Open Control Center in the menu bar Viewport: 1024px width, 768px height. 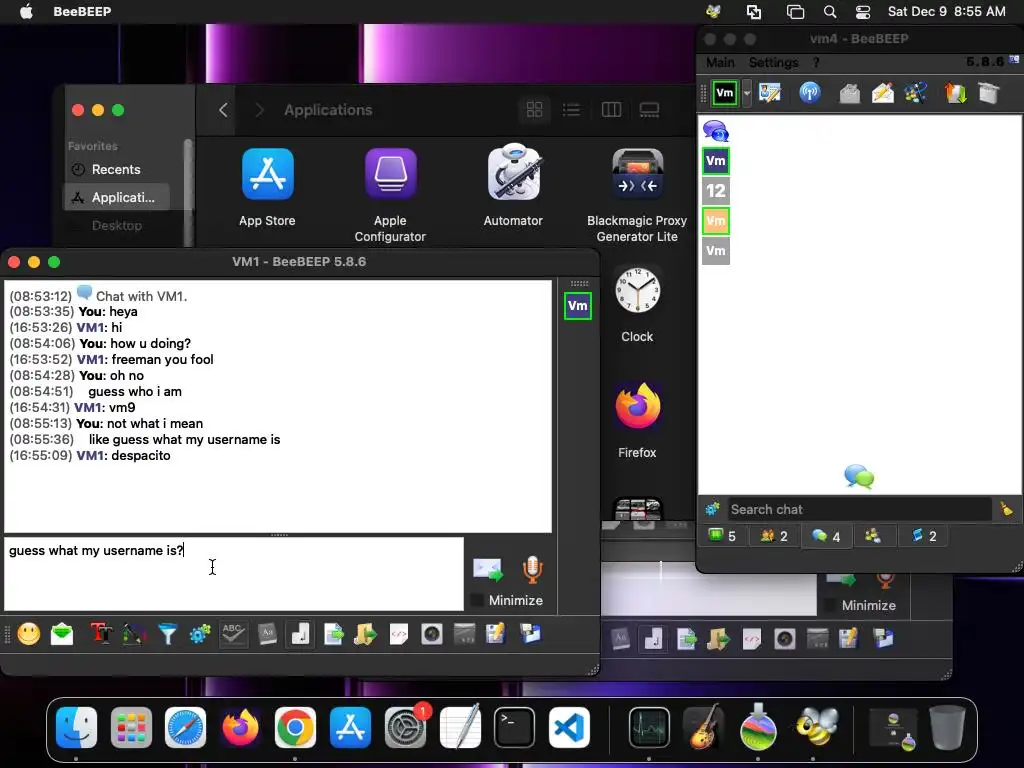tap(863, 12)
